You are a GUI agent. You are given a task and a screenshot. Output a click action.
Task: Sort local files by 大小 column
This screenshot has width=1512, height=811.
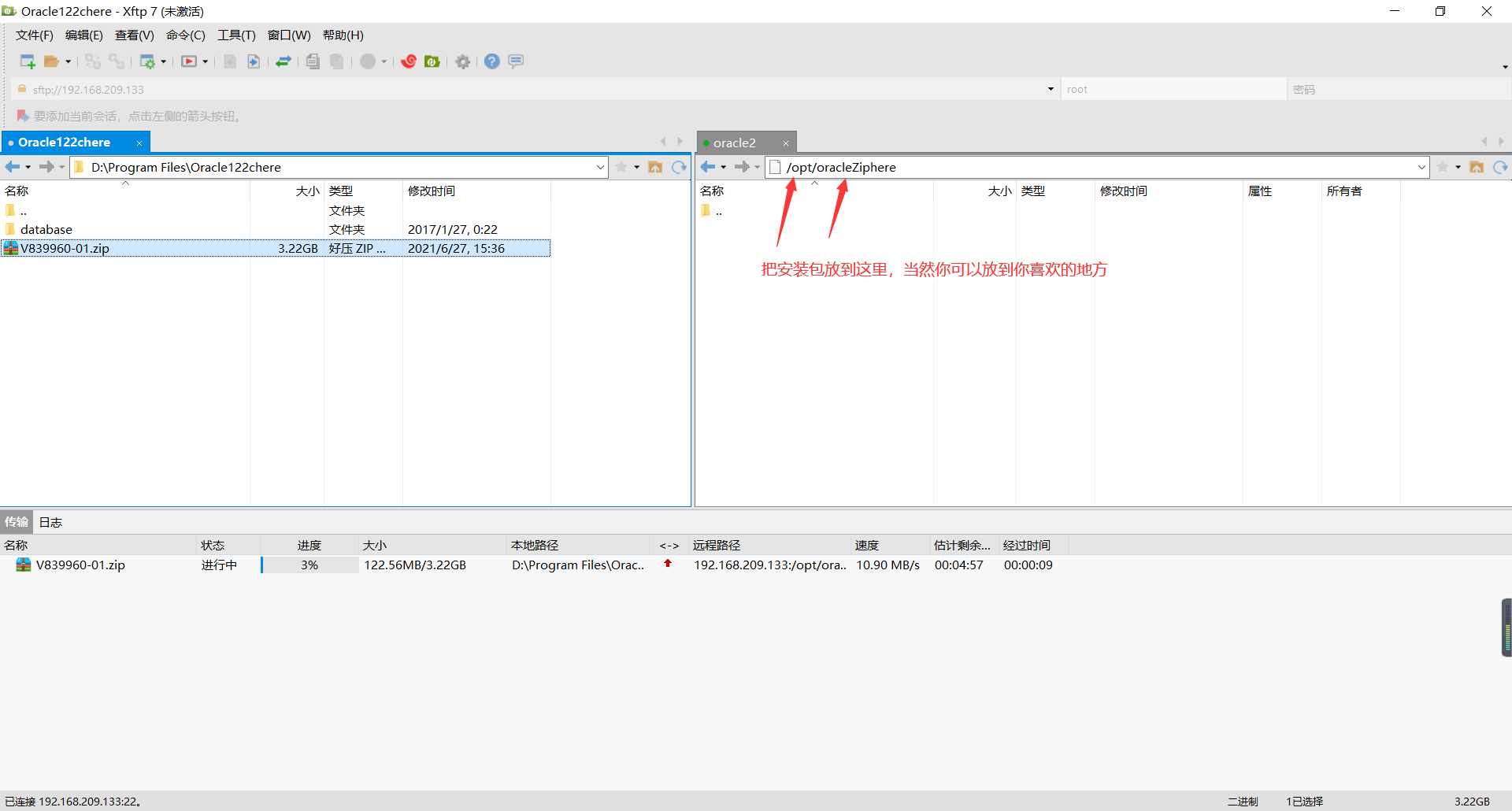tap(287, 191)
